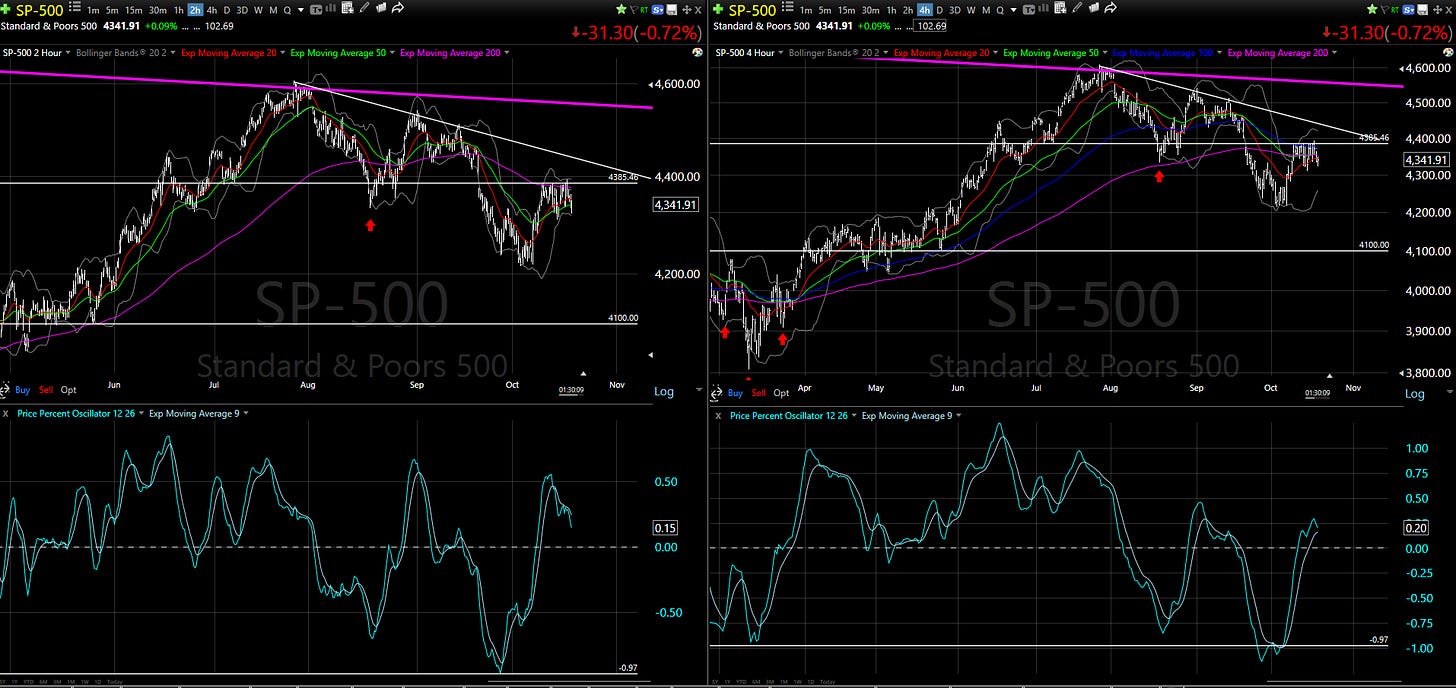1456x688 pixels.
Task: Click the save disk icon on the 2 Hour chart
Action: [x=671, y=10]
